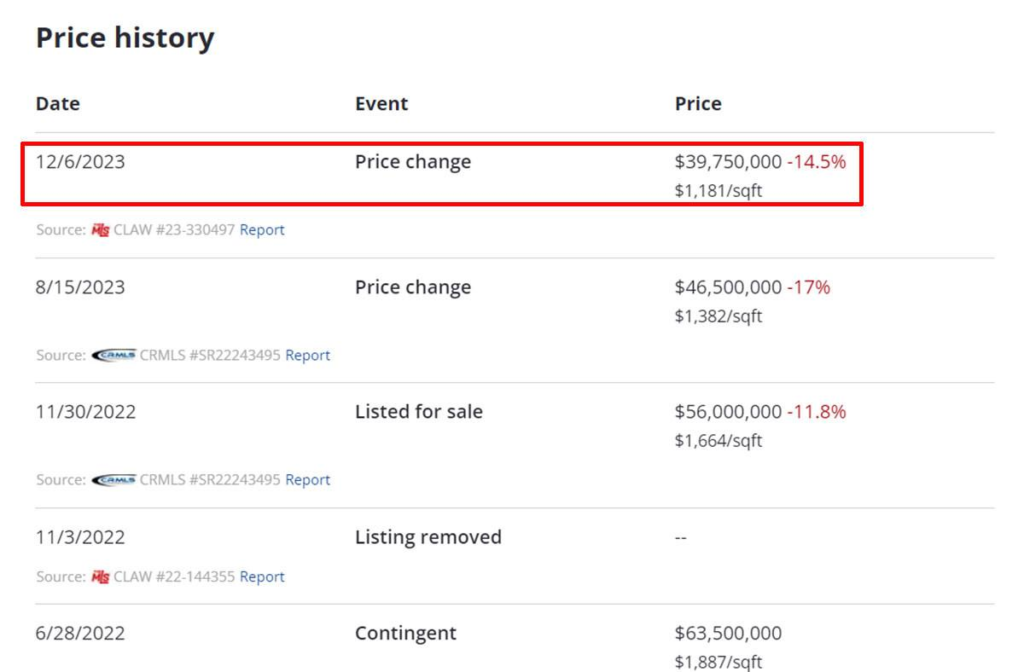
Task: Click the CRMLS logo under the 11/30/2022 entry
Action: 113,480
